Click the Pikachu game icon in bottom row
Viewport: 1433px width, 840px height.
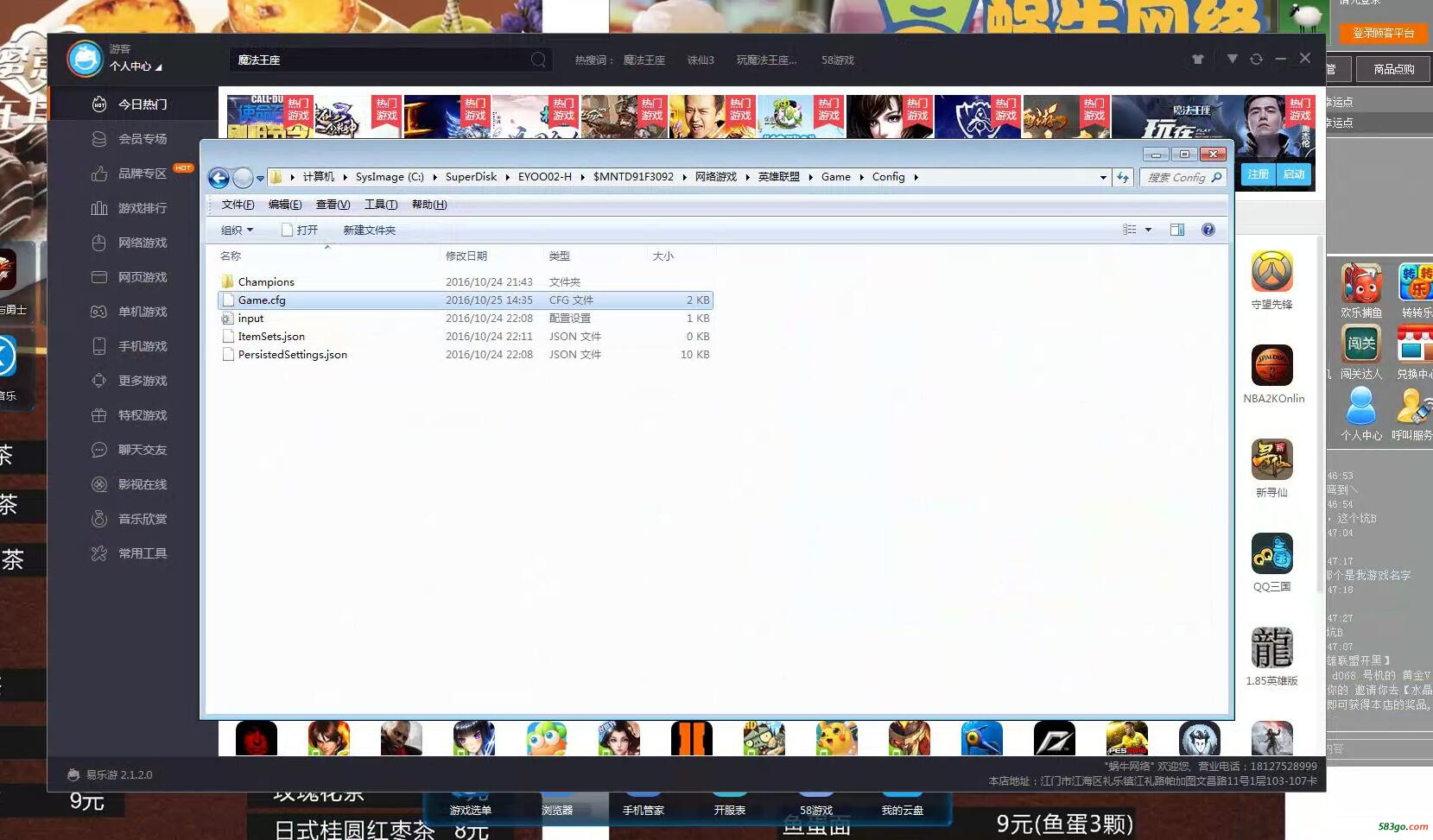(x=837, y=739)
